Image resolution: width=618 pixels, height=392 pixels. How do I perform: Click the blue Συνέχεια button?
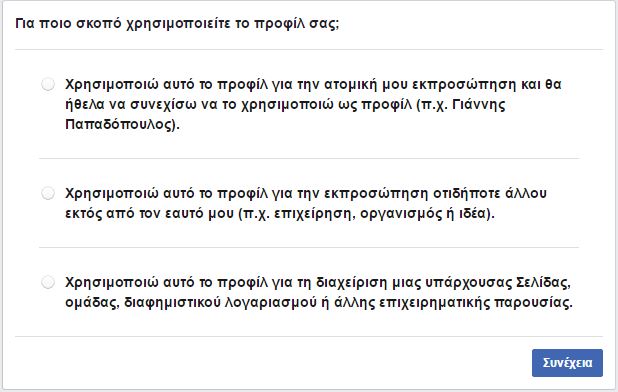pos(567,363)
